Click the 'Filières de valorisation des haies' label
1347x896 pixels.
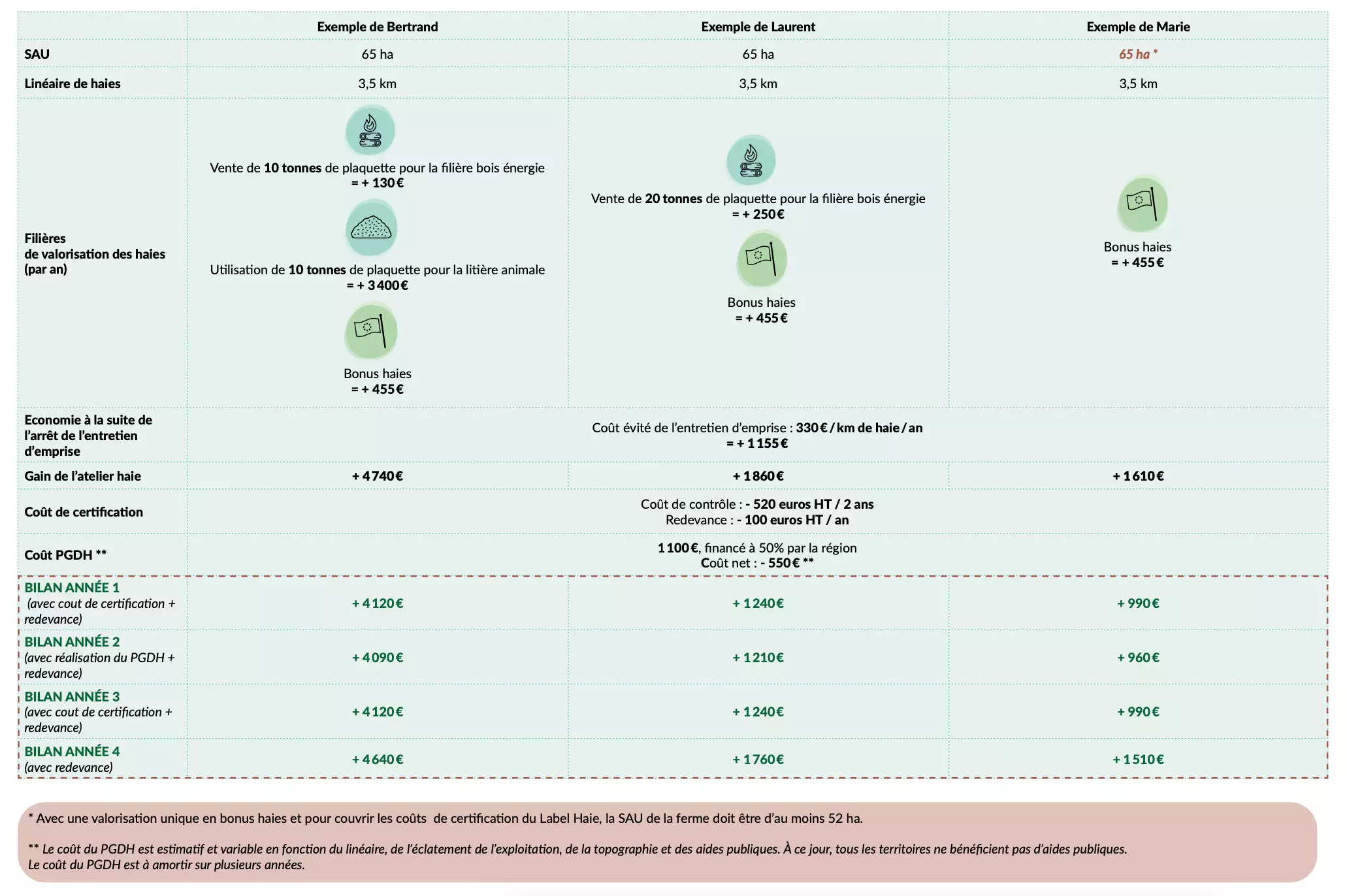95,254
